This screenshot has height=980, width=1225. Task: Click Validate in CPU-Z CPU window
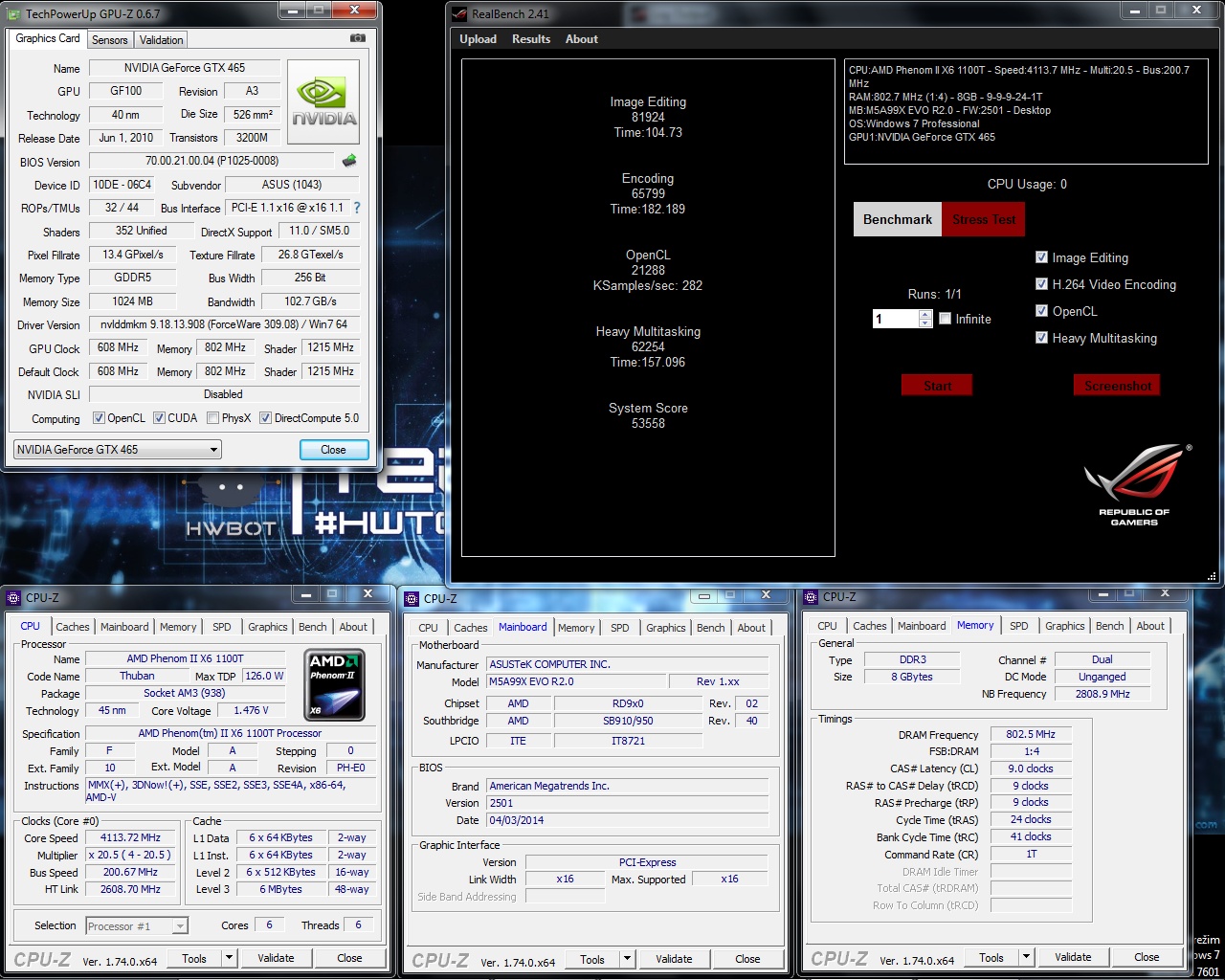coord(276,957)
